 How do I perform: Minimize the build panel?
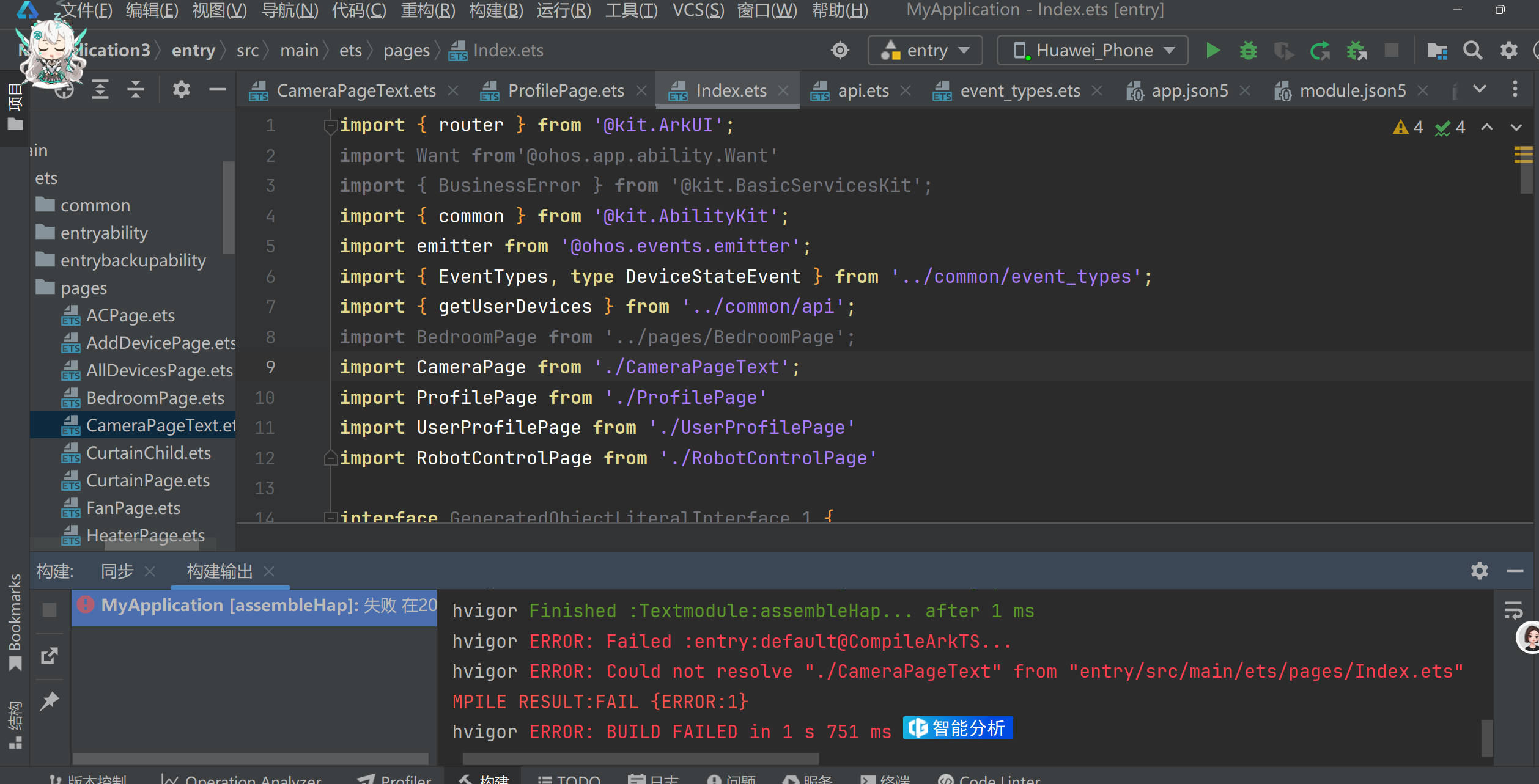click(1515, 571)
